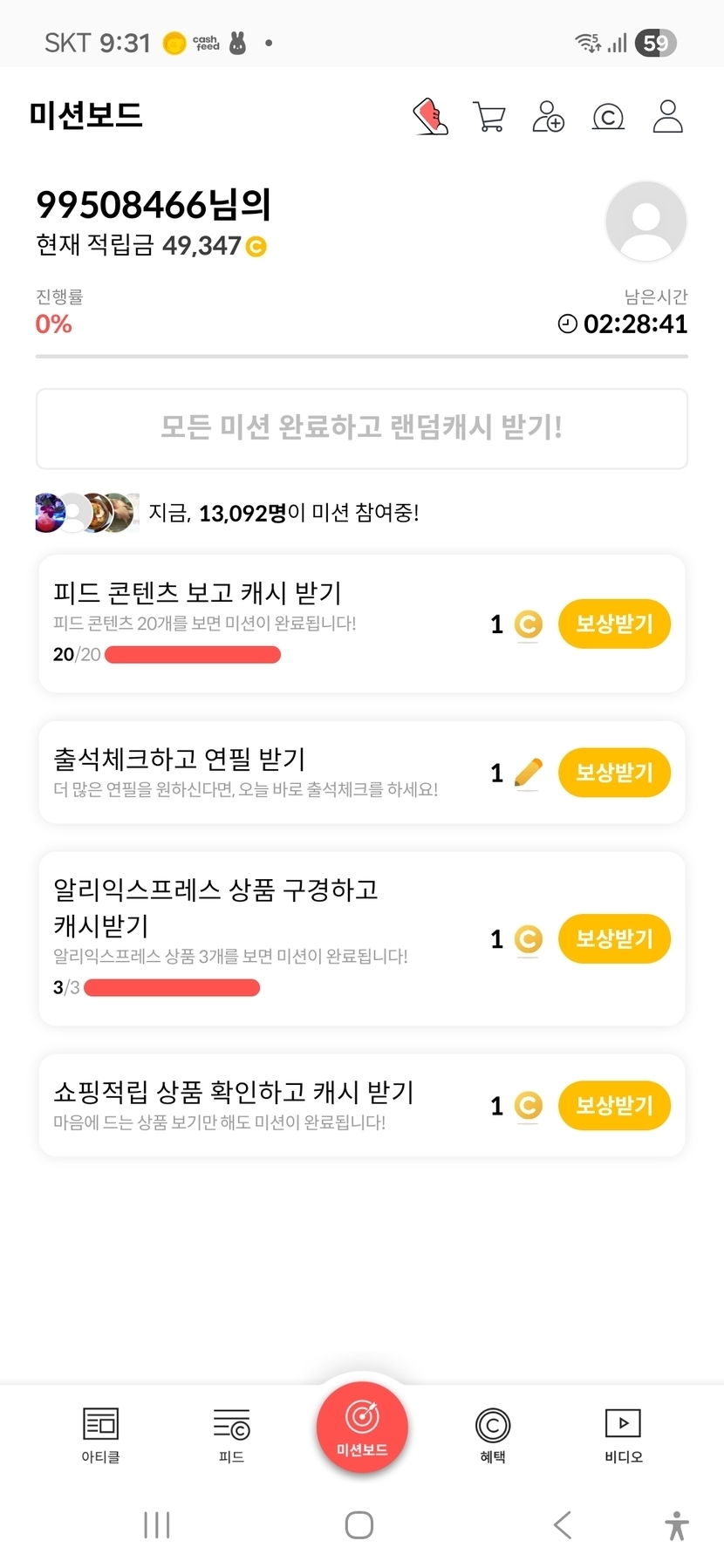Tap the feed mission 20/20 progress bar
The height and width of the screenshot is (1568, 724).
[193, 655]
